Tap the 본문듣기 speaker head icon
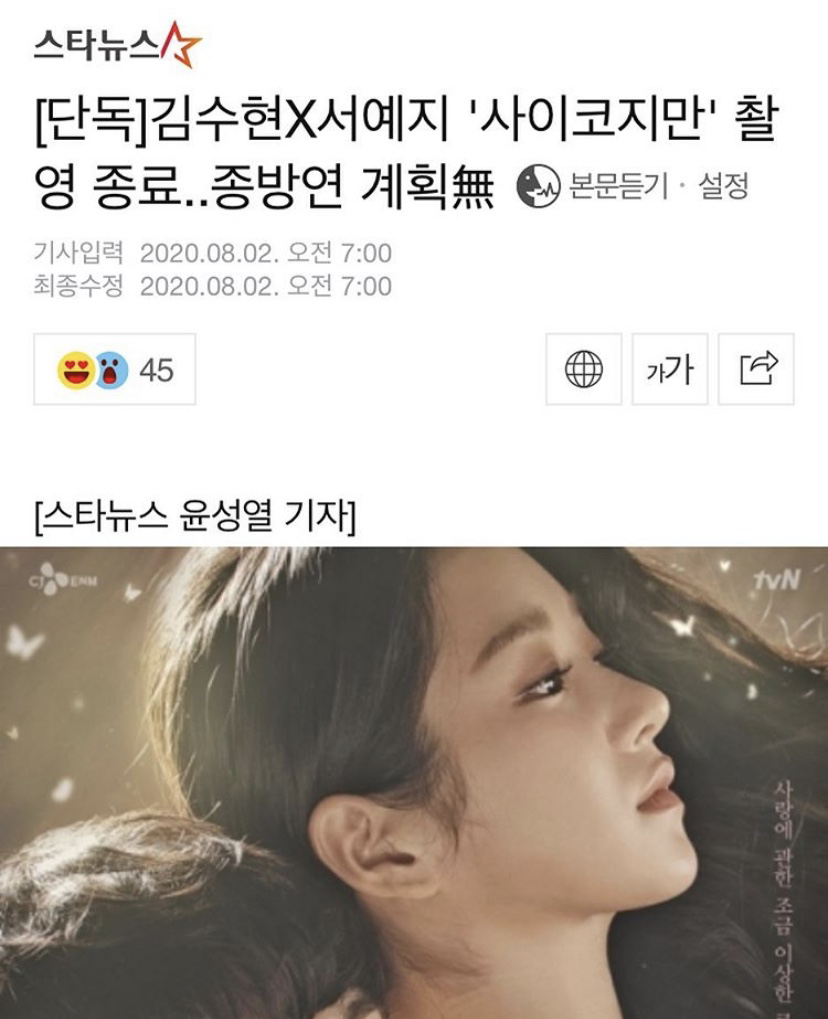This screenshot has height=1019, width=828. point(538,186)
